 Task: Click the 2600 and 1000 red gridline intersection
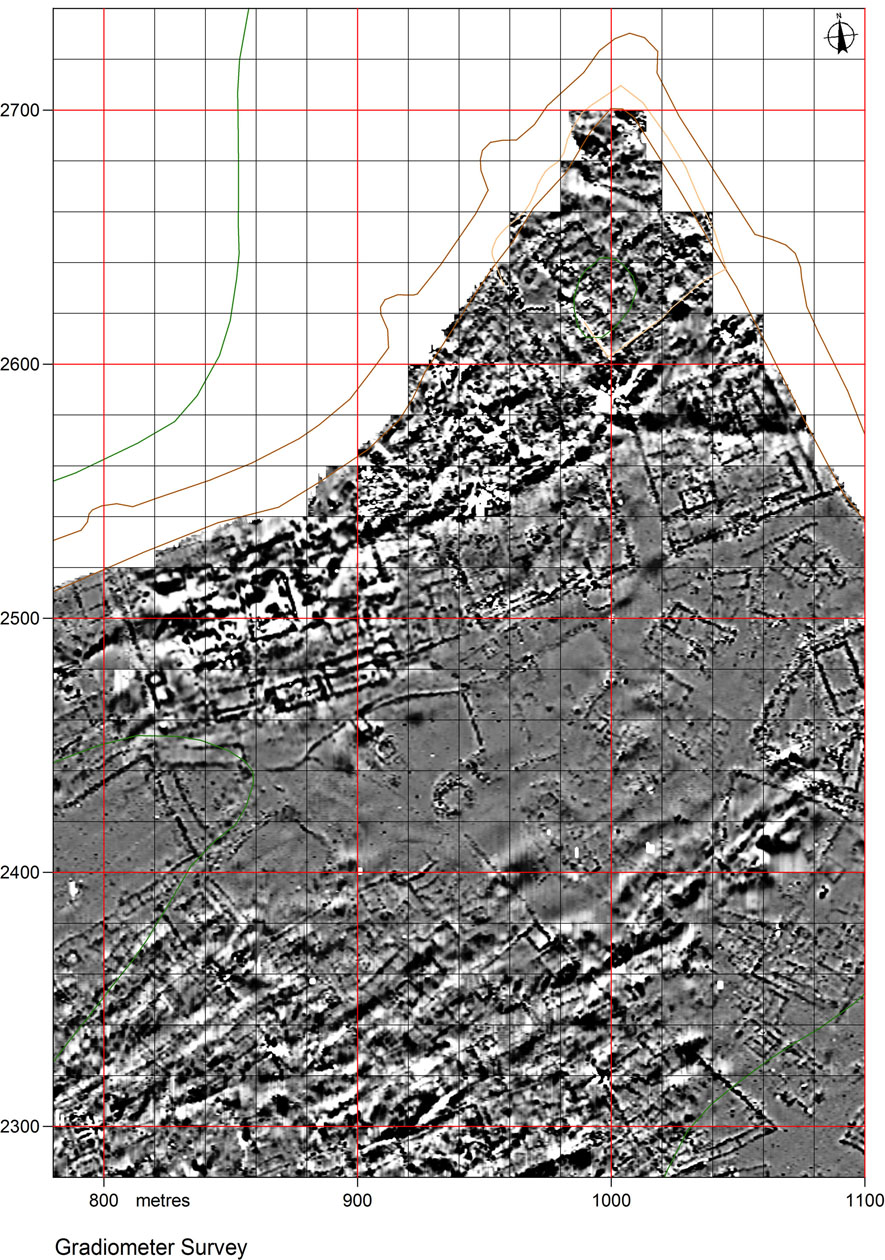[611, 364]
